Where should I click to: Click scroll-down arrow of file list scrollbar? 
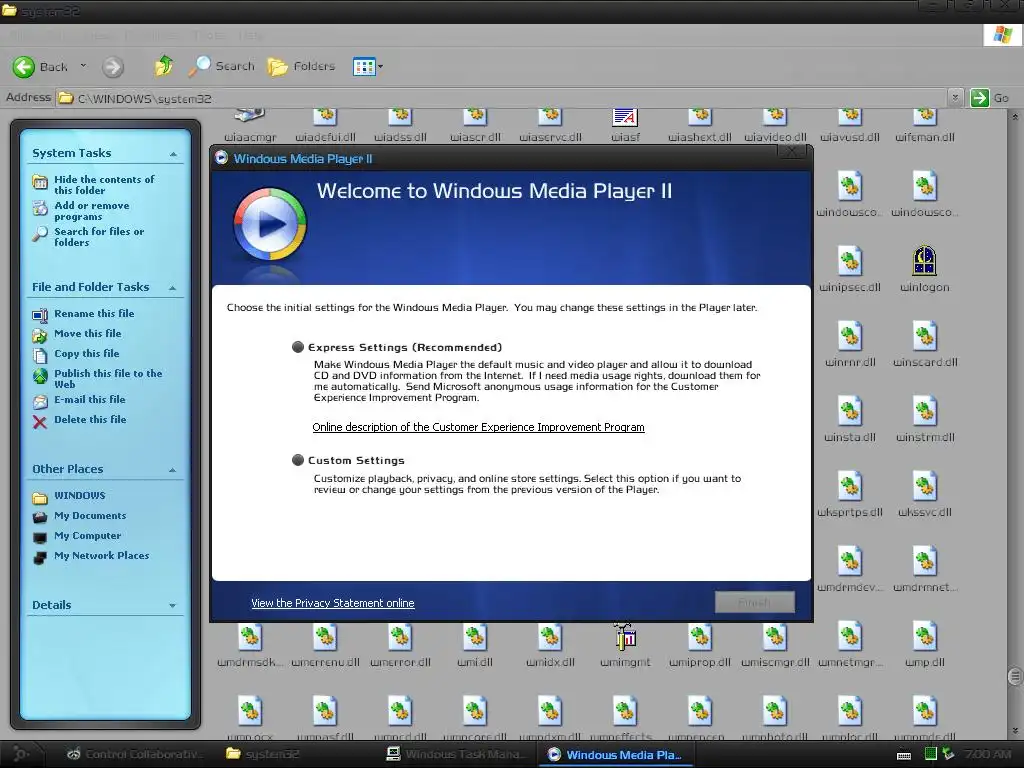click(x=1015, y=730)
